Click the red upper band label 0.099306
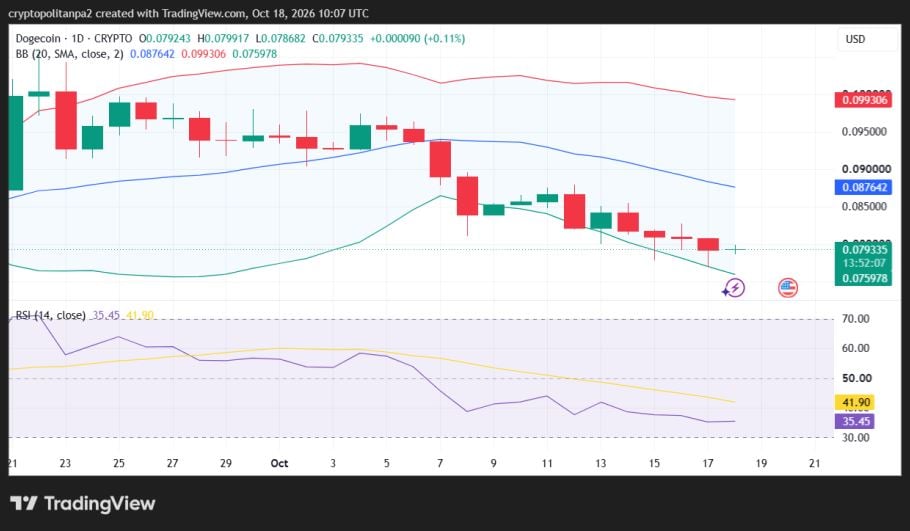Image resolution: width=910 pixels, height=531 pixels. point(864,100)
